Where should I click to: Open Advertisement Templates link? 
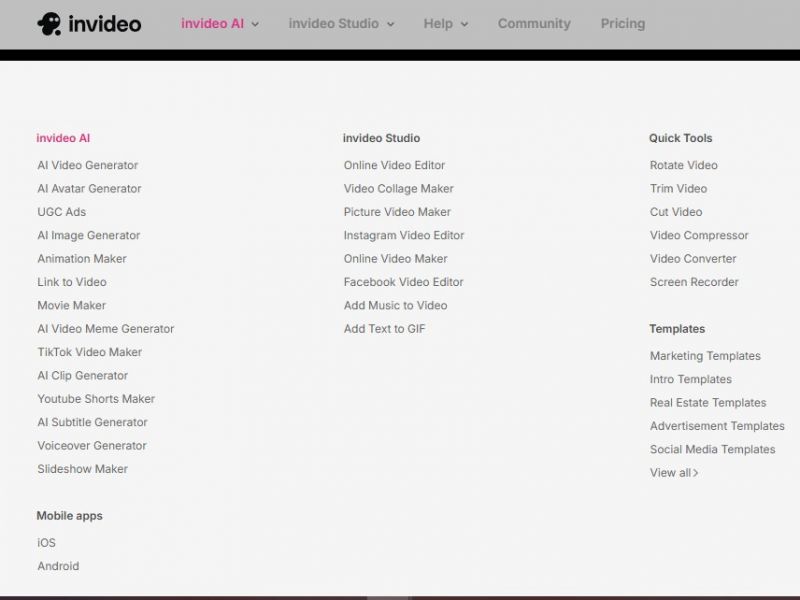point(717,426)
